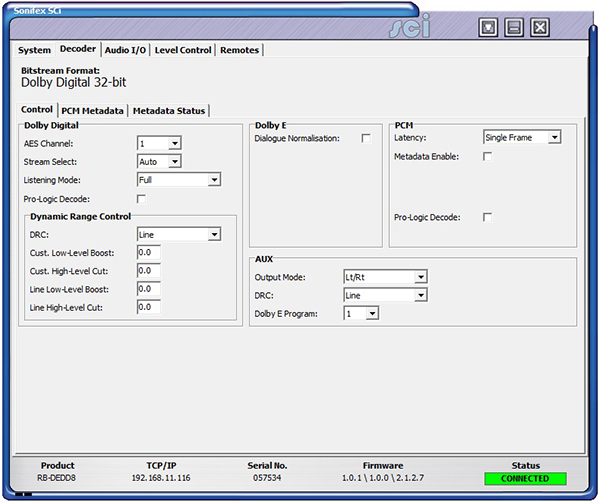600x502 pixels.
Task: Click the serial number 057534
Action: [267, 478]
